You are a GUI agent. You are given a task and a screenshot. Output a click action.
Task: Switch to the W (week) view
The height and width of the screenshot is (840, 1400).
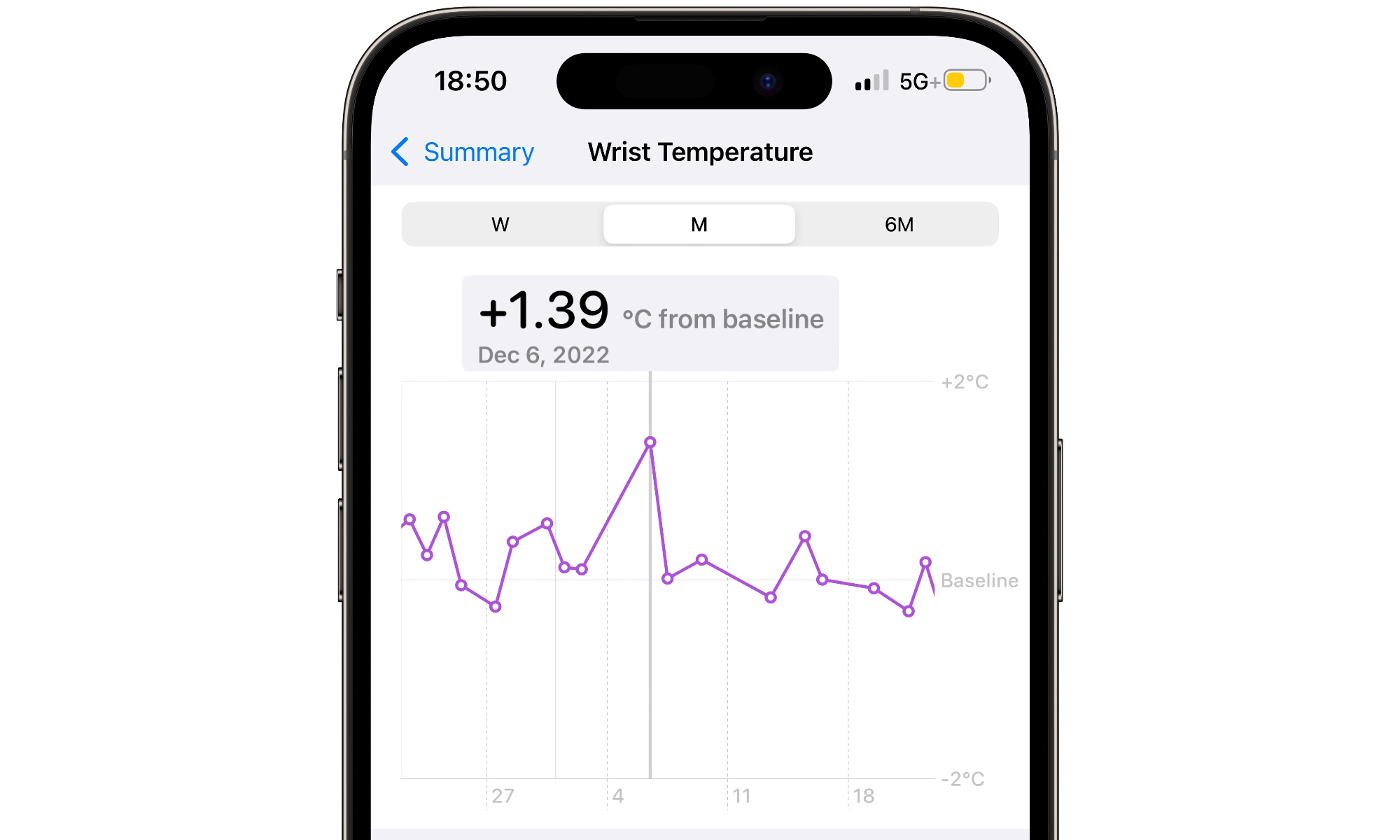[x=500, y=223]
